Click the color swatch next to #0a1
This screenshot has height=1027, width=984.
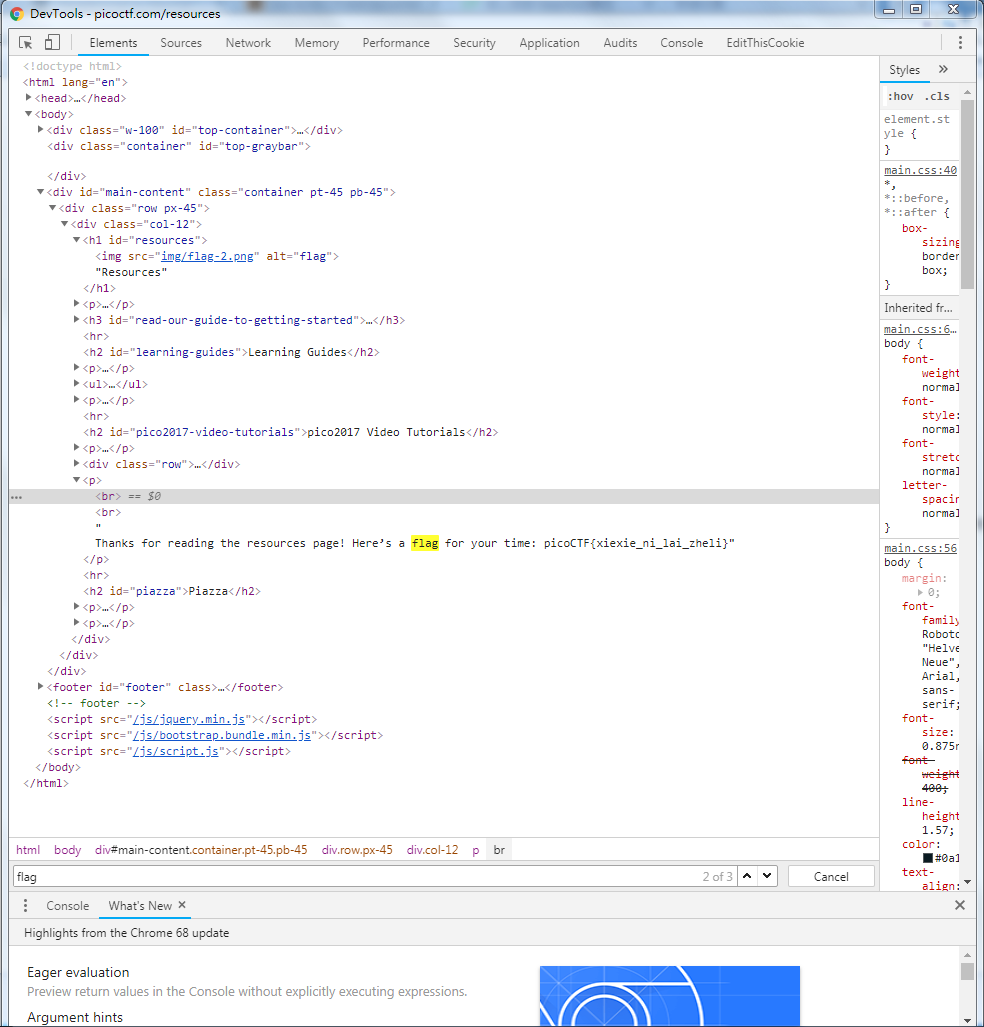(x=928, y=858)
